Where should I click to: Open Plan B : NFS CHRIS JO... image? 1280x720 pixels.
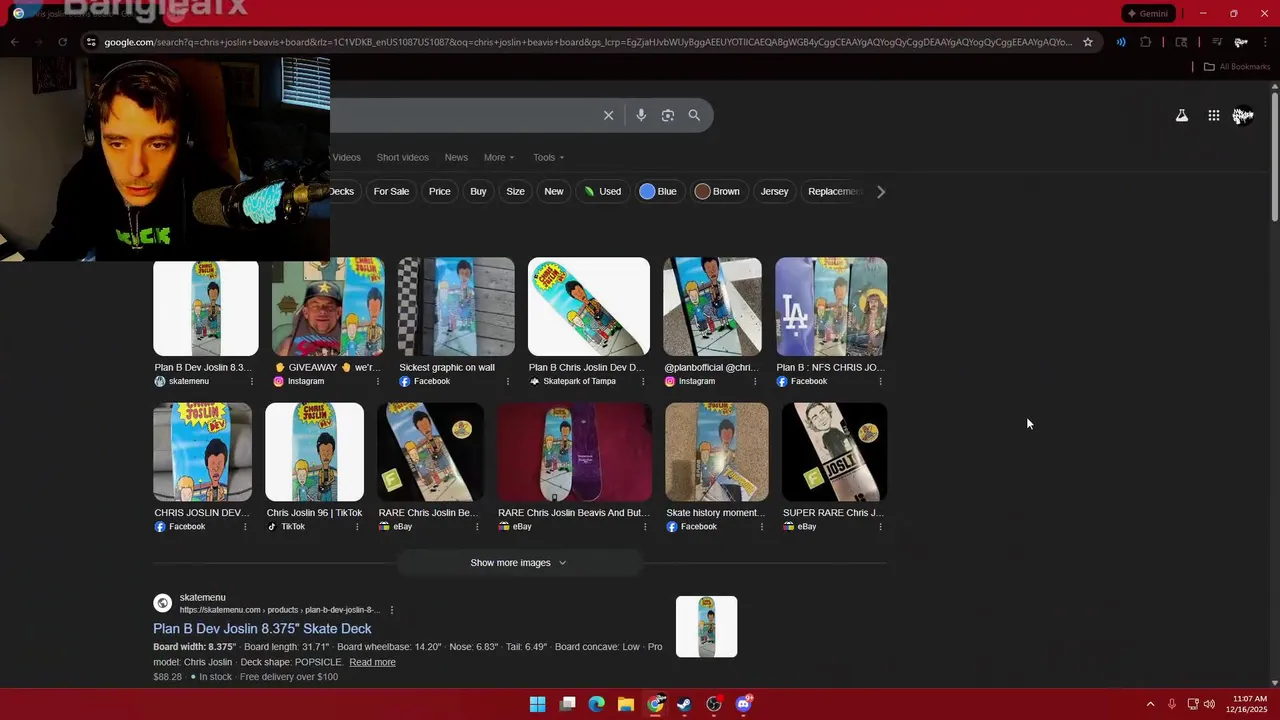[831, 306]
